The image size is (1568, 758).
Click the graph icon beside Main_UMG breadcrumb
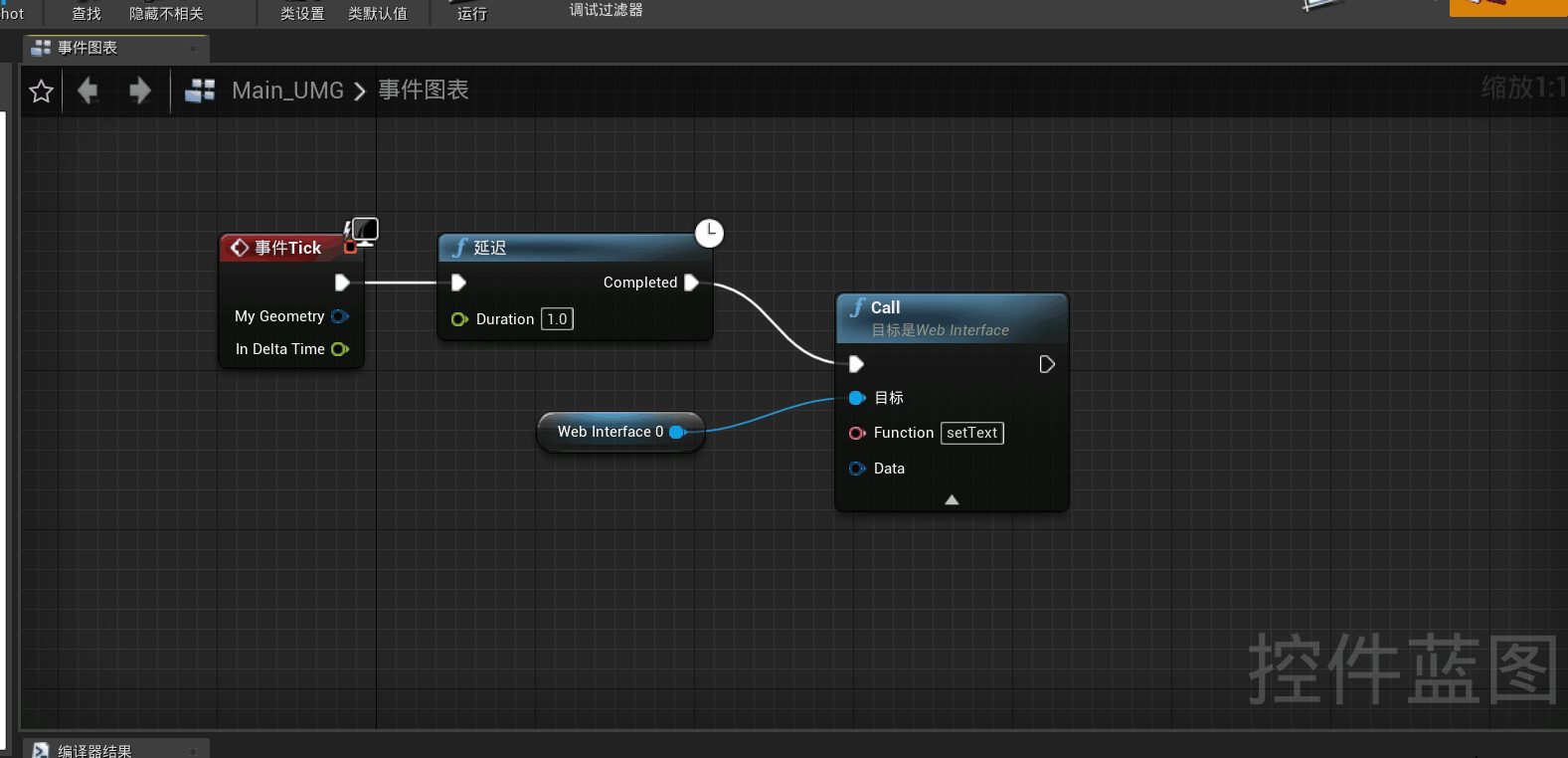coord(200,91)
